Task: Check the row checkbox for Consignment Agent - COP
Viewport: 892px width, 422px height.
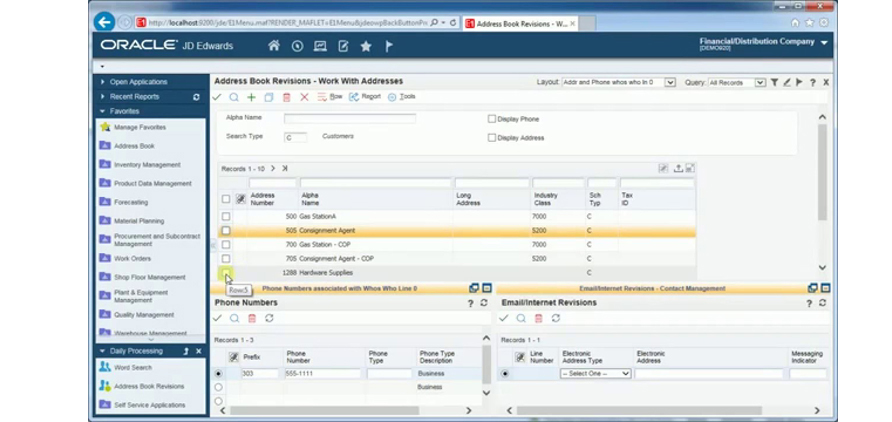Action: click(226, 259)
